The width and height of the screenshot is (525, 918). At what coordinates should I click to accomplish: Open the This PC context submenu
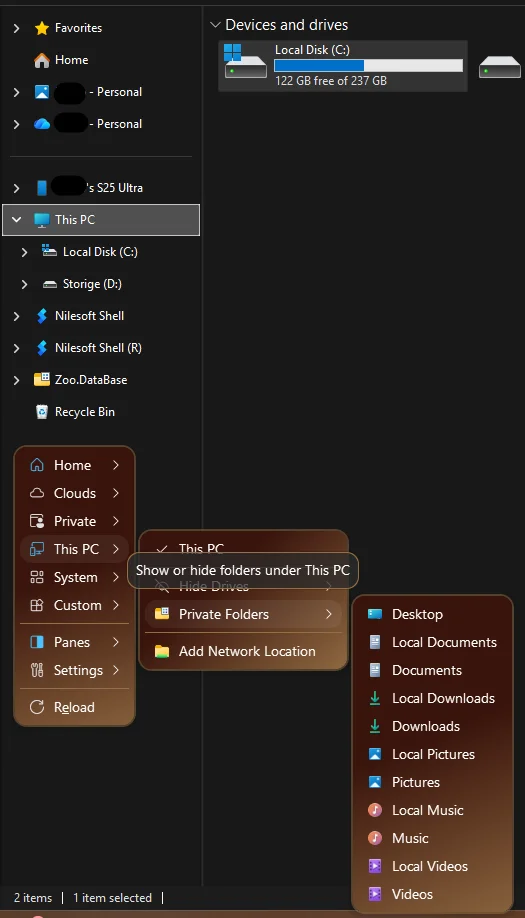(x=74, y=549)
